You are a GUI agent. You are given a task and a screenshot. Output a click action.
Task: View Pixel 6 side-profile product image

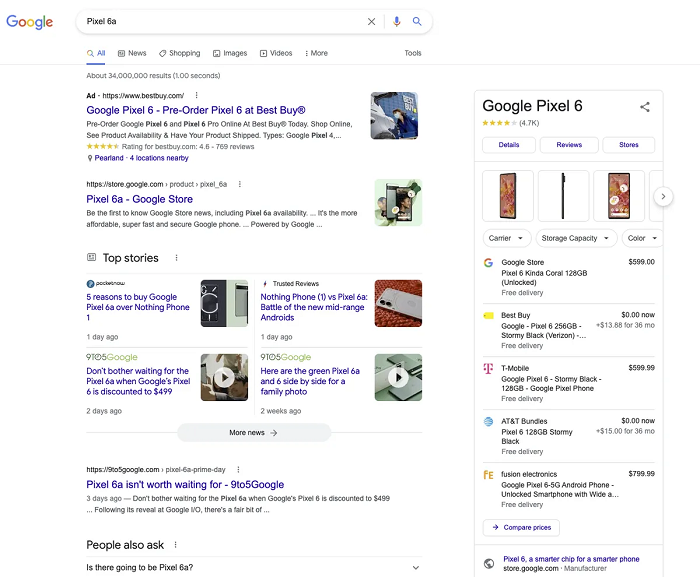click(x=563, y=196)
